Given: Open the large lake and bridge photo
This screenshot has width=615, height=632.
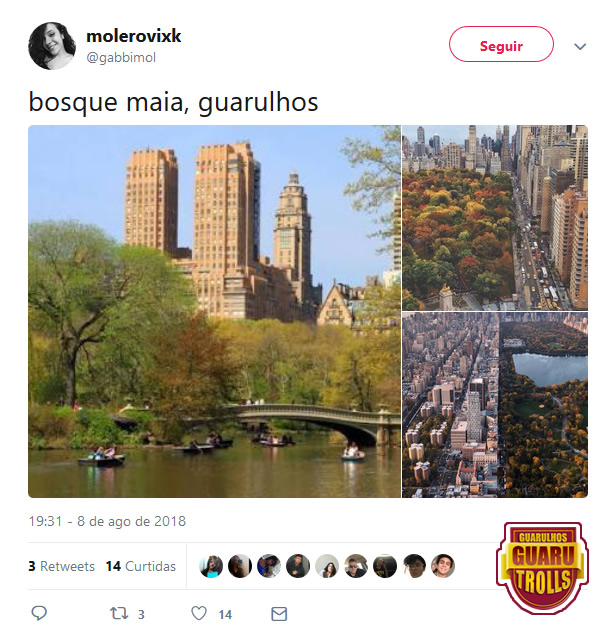Looking at the screenshot, I should (x=214, y=311).
